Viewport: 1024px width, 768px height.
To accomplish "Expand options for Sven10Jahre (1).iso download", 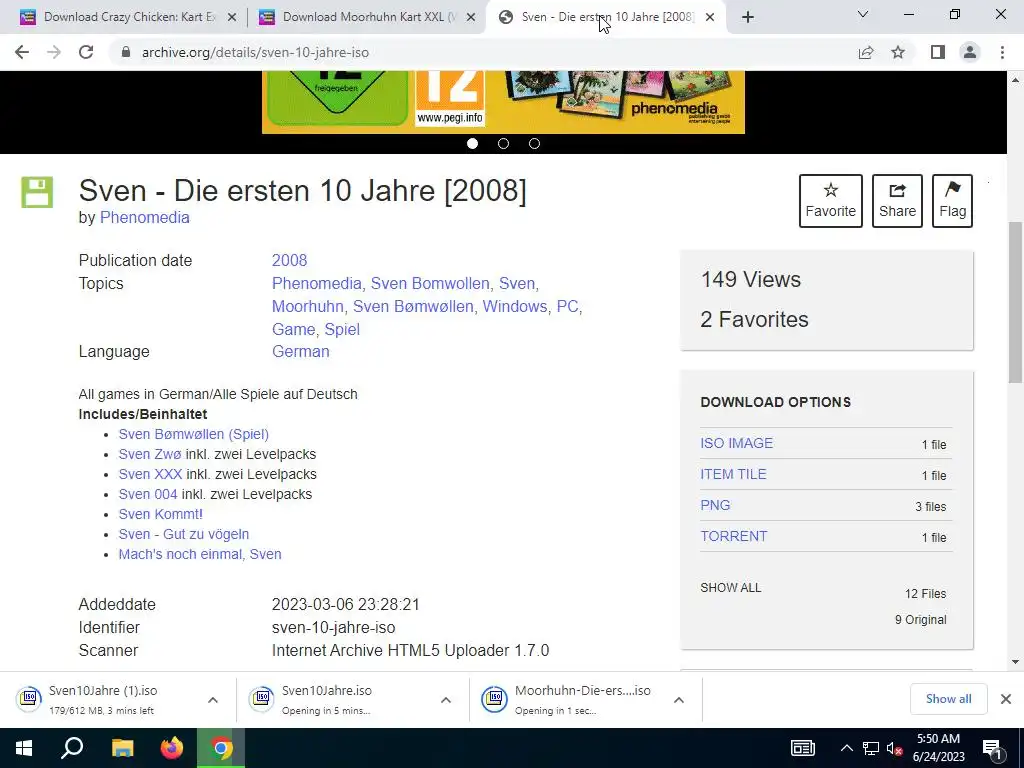I will (x=213, y=699).
